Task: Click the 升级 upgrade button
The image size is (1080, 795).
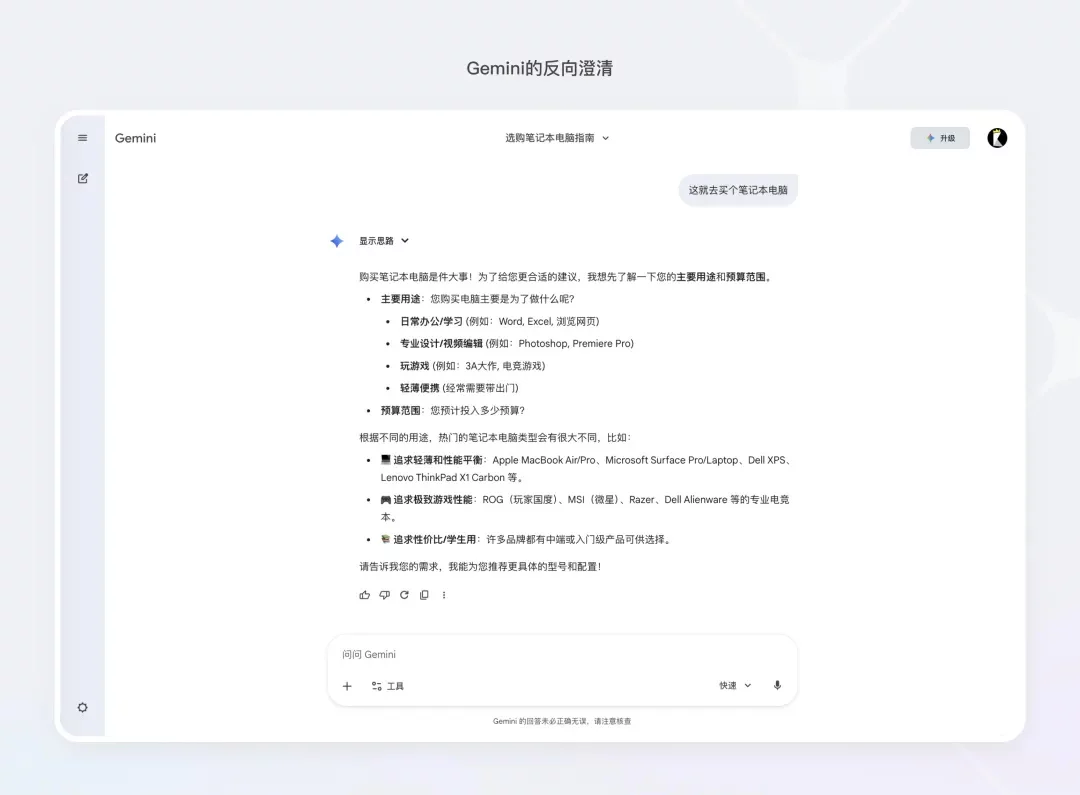Action: tap(940, 137)
